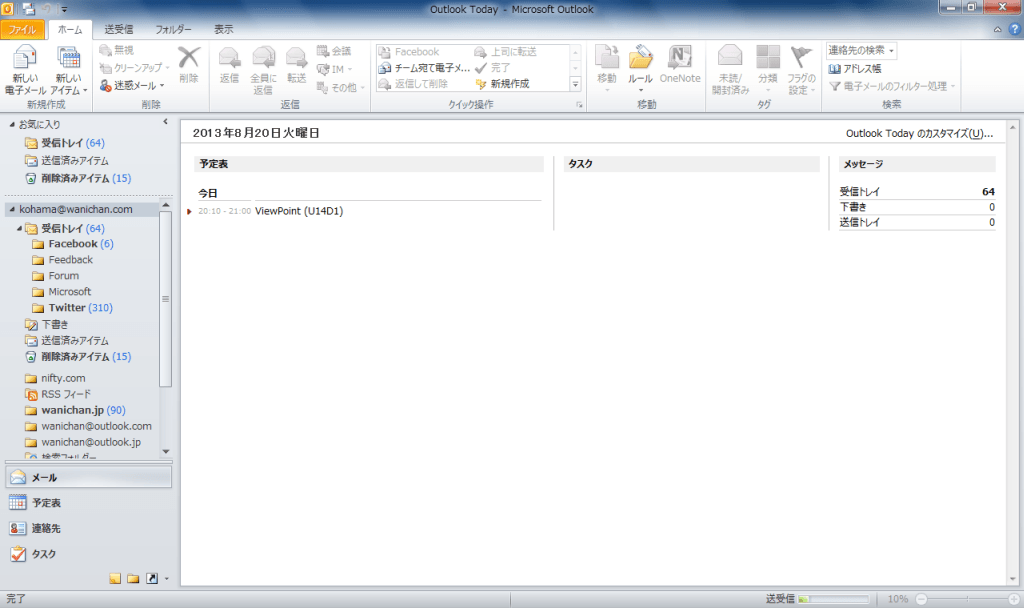1024x608 pixels.
Task: Switch to the 表示 ribbon tab
Action: [x=223, y=29]
